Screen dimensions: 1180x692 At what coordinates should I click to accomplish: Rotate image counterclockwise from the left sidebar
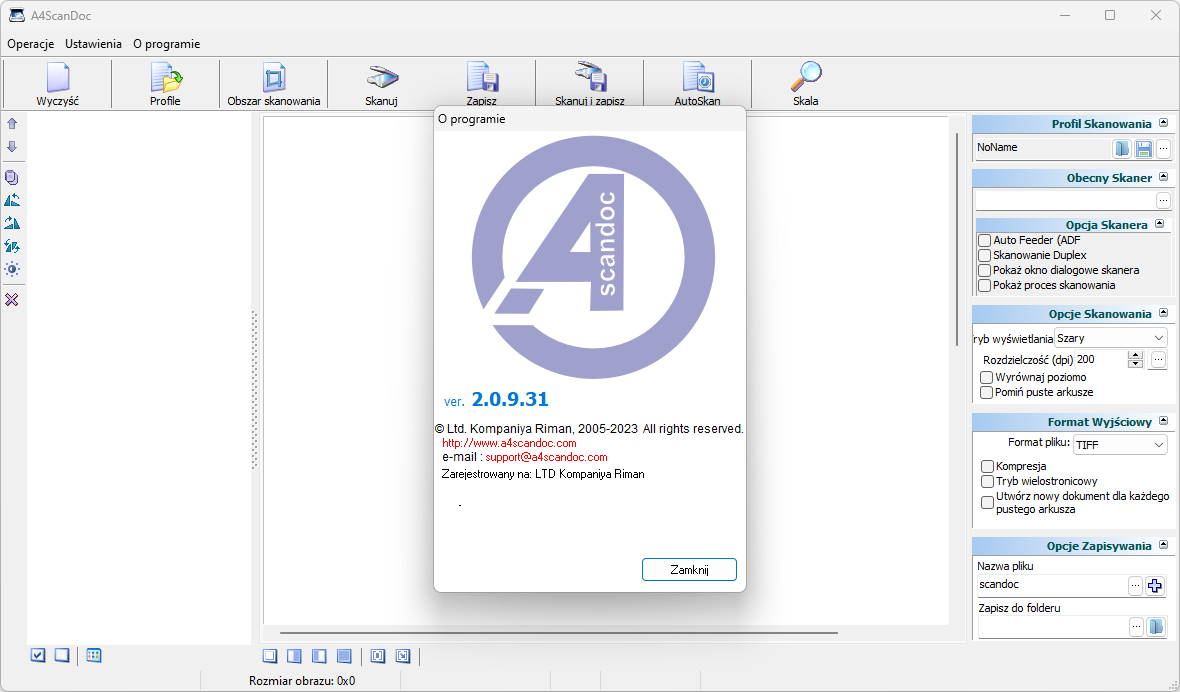[x=12, y=201]
